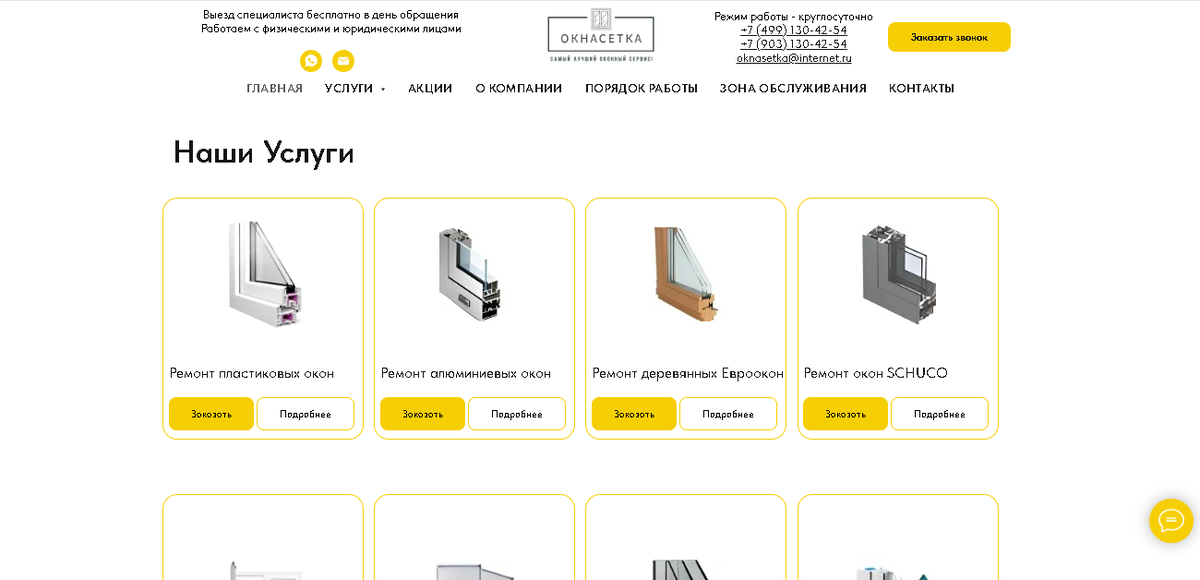The image size is (1200, 580).
Task: Open the АКЦИИ menu item
Action: [430, 88]
